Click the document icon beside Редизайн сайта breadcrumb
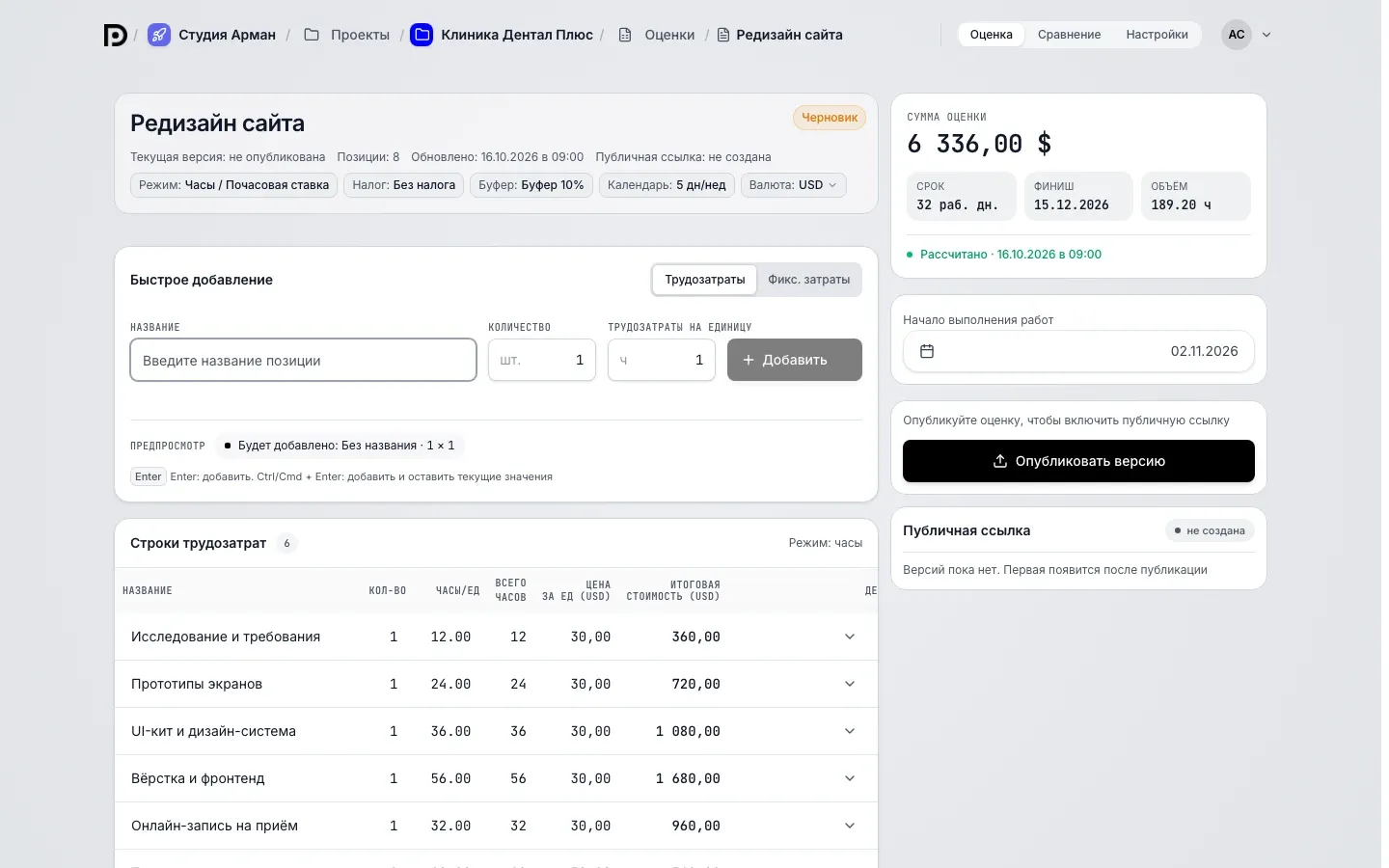 point(723,35)
